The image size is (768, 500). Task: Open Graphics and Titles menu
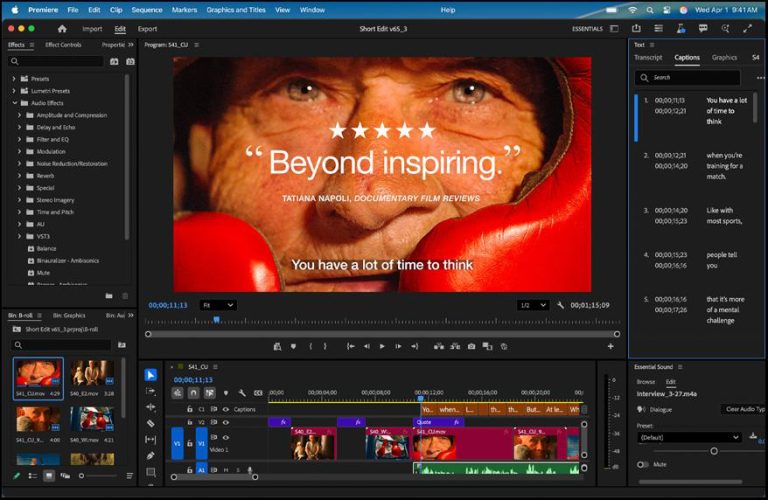236,10
